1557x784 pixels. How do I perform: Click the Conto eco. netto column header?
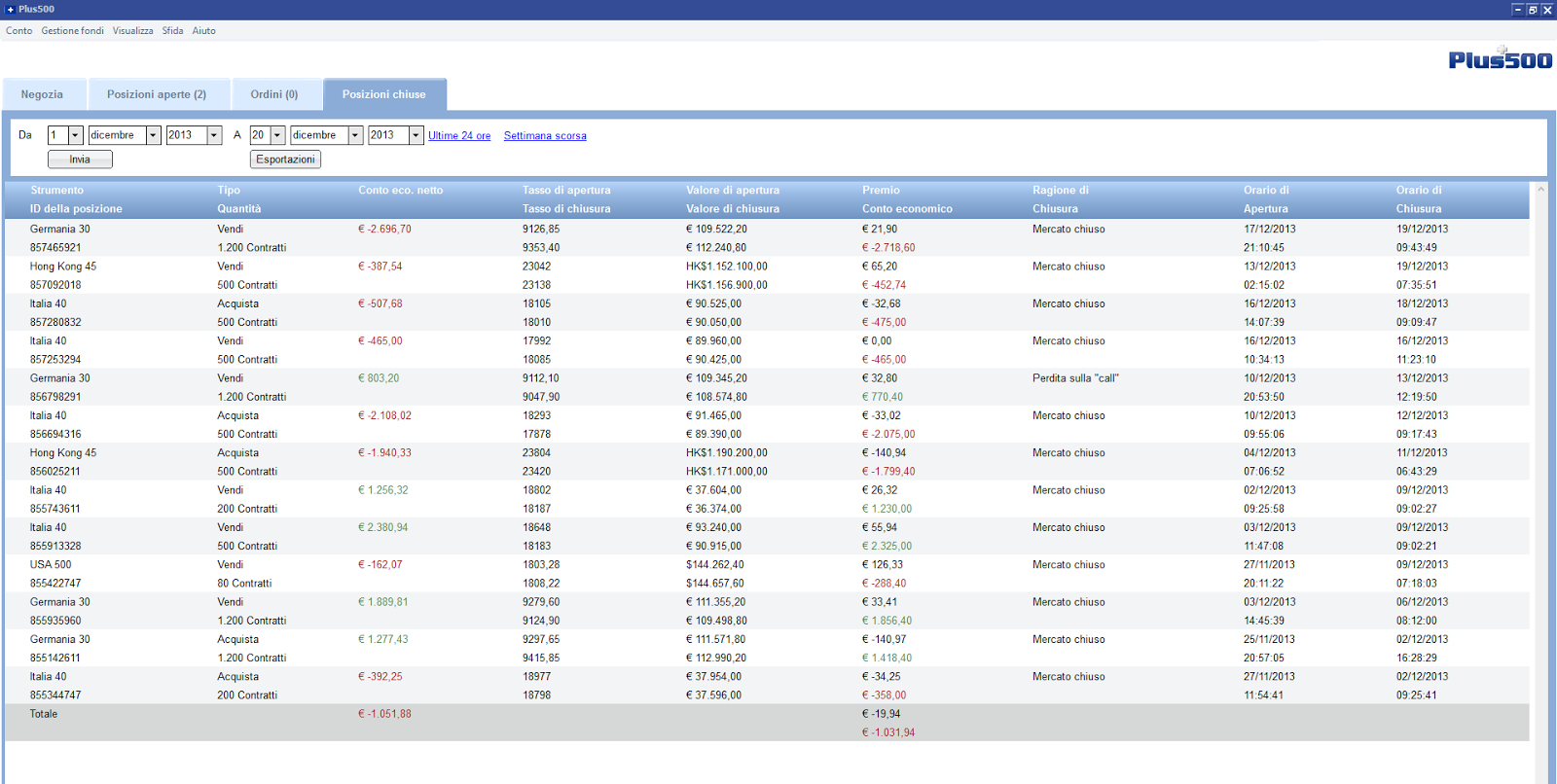(x=400, y=191)
